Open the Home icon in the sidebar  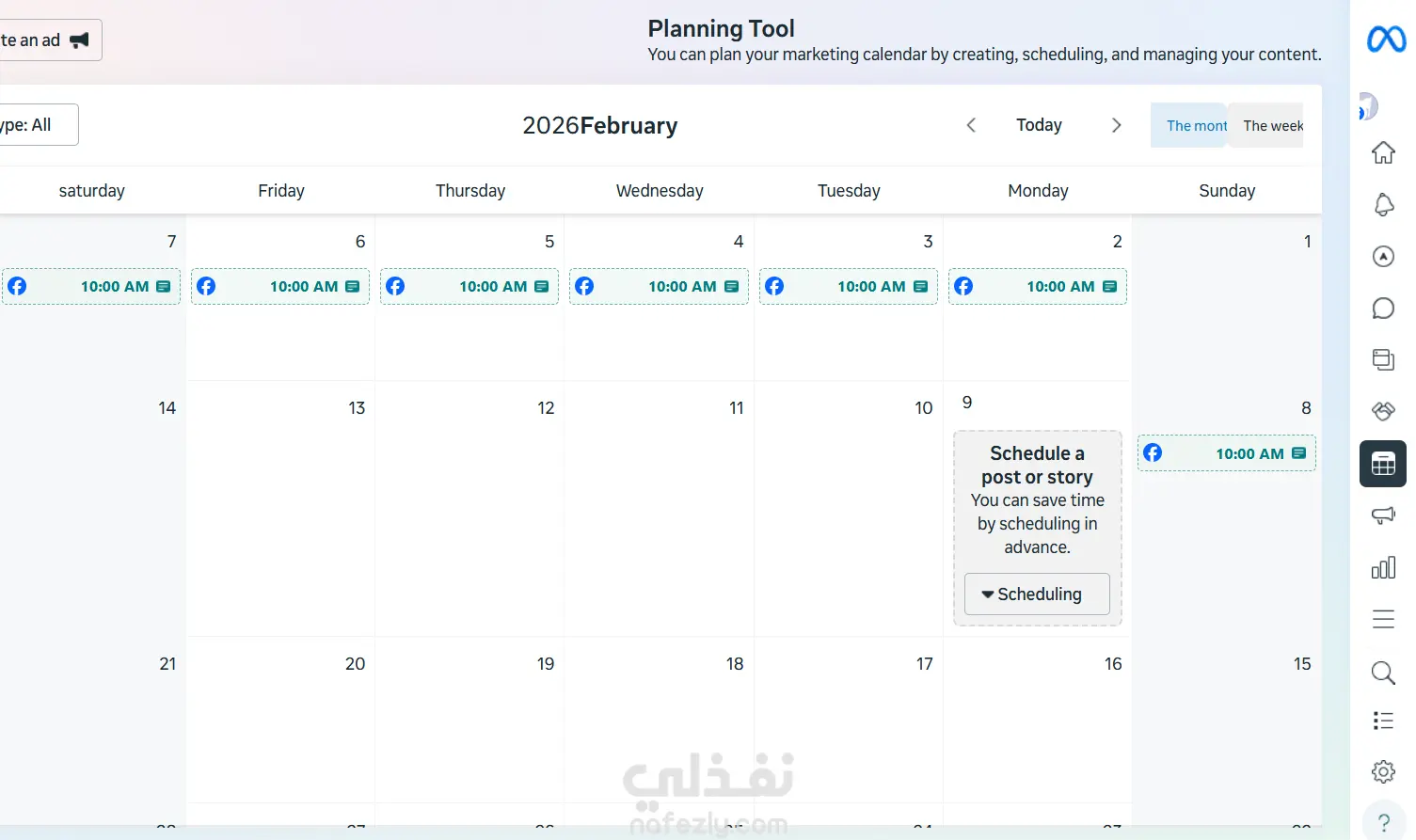(1383, 152)
